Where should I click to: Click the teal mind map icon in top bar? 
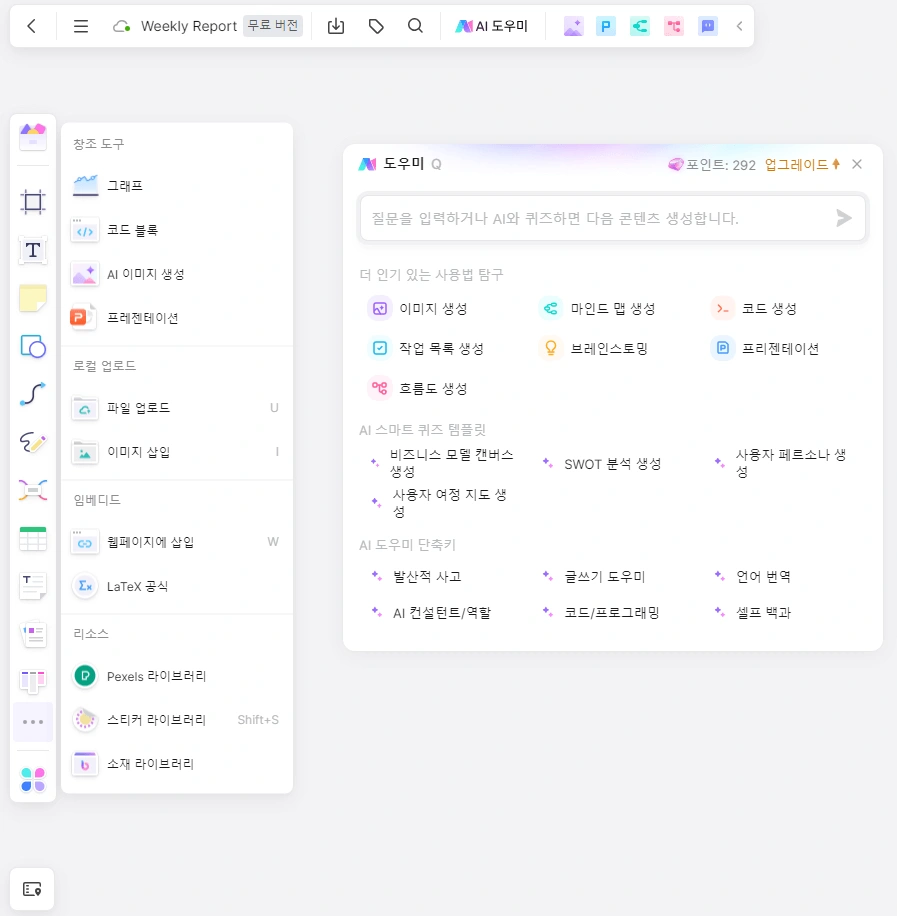[640, 26]
